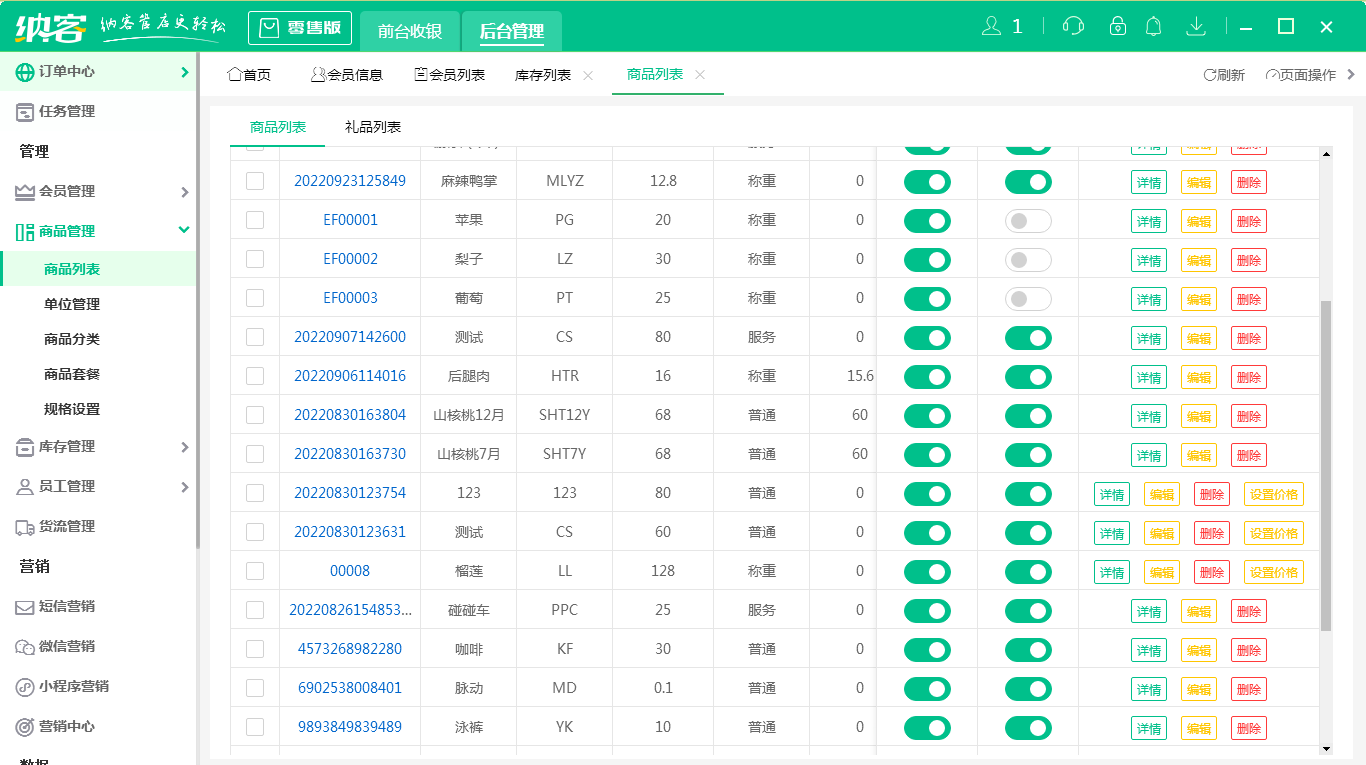The image size is (1366, 765).
Task: Toggle off the second switch for 苹果 row
Action: [1028, 220]
